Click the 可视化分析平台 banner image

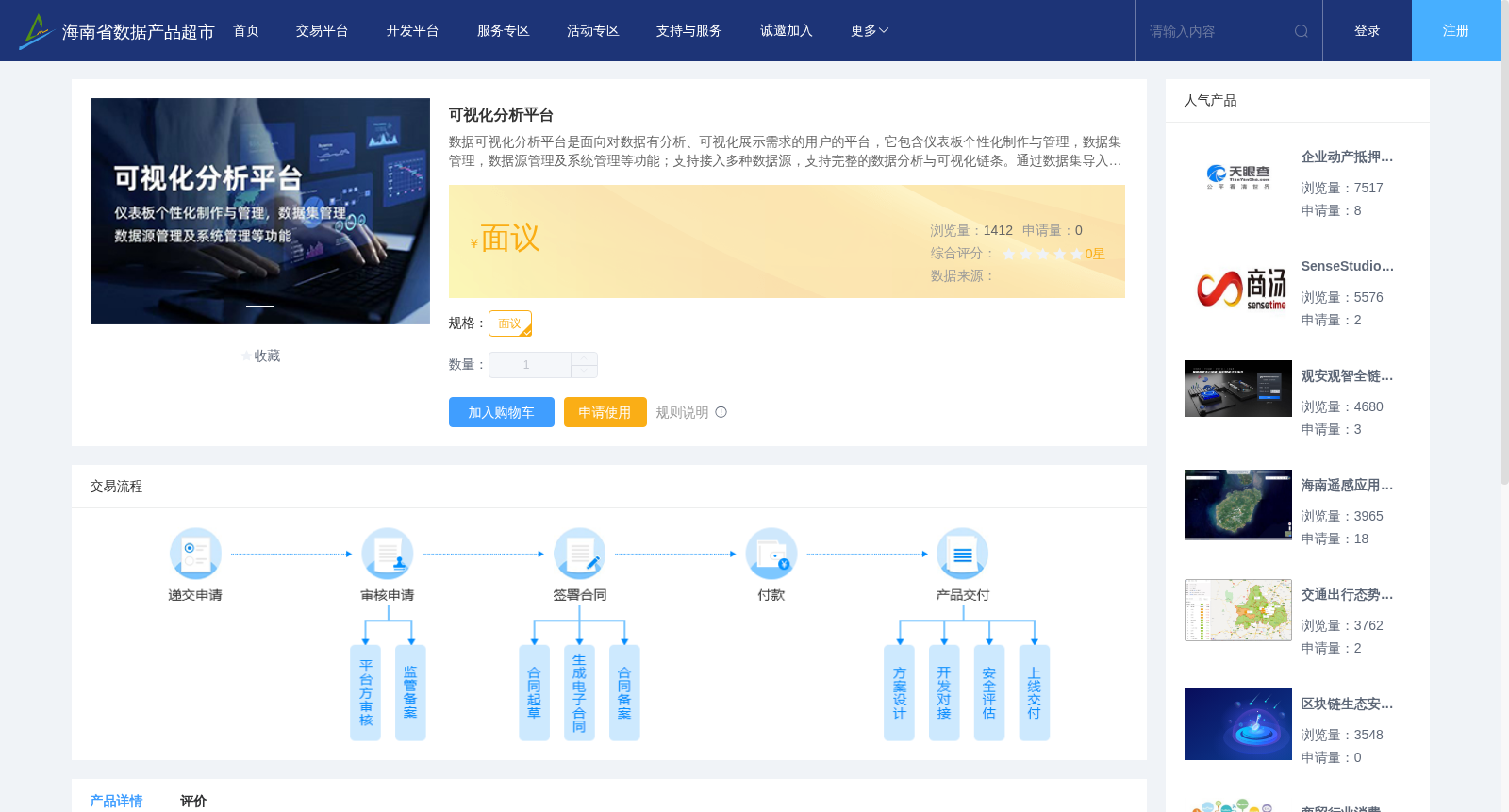click(260, 211)
